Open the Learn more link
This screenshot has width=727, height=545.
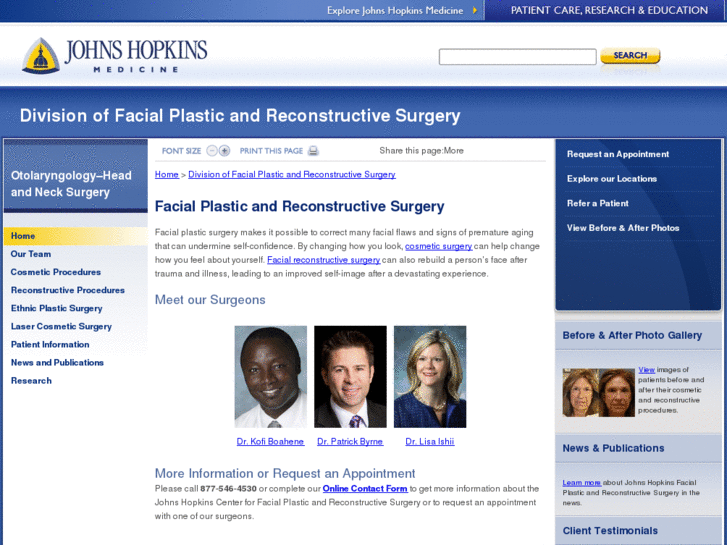581,482
